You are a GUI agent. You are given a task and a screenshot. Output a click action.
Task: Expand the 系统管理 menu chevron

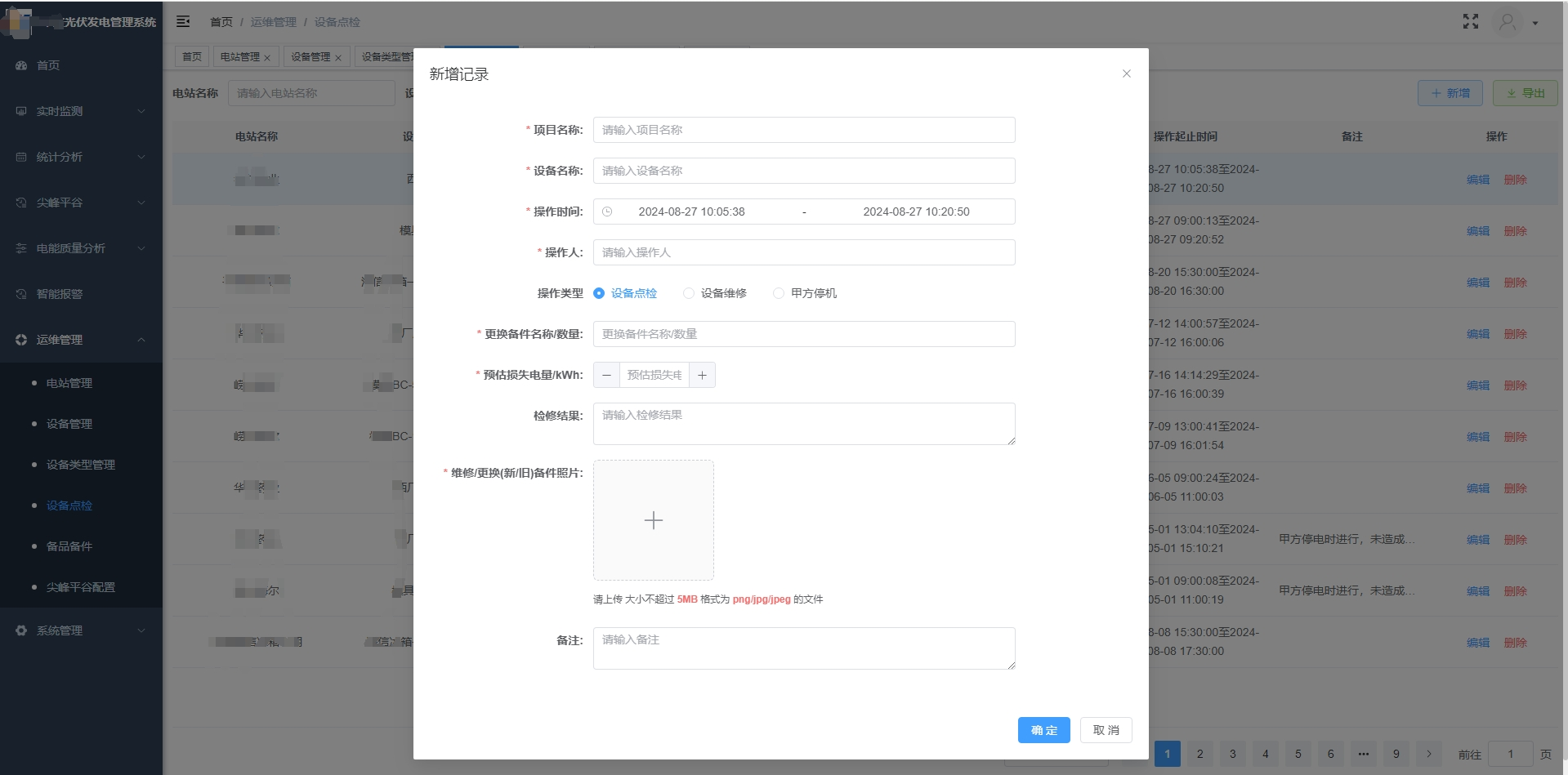(x=141, y=630)
